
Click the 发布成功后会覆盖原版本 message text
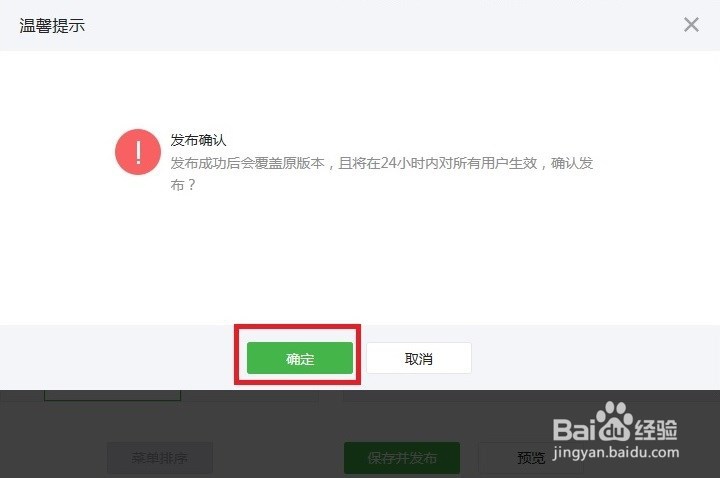tap(247, 163)
